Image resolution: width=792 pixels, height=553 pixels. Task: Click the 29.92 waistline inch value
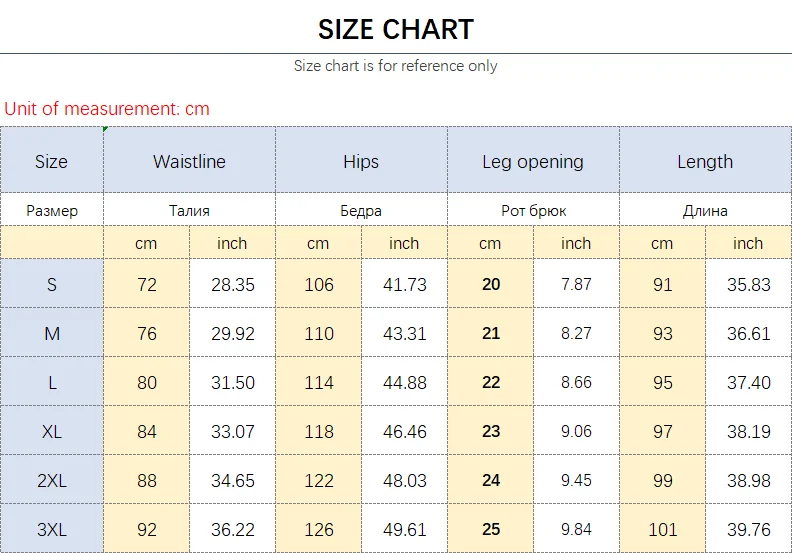click(x=233, y=334)
